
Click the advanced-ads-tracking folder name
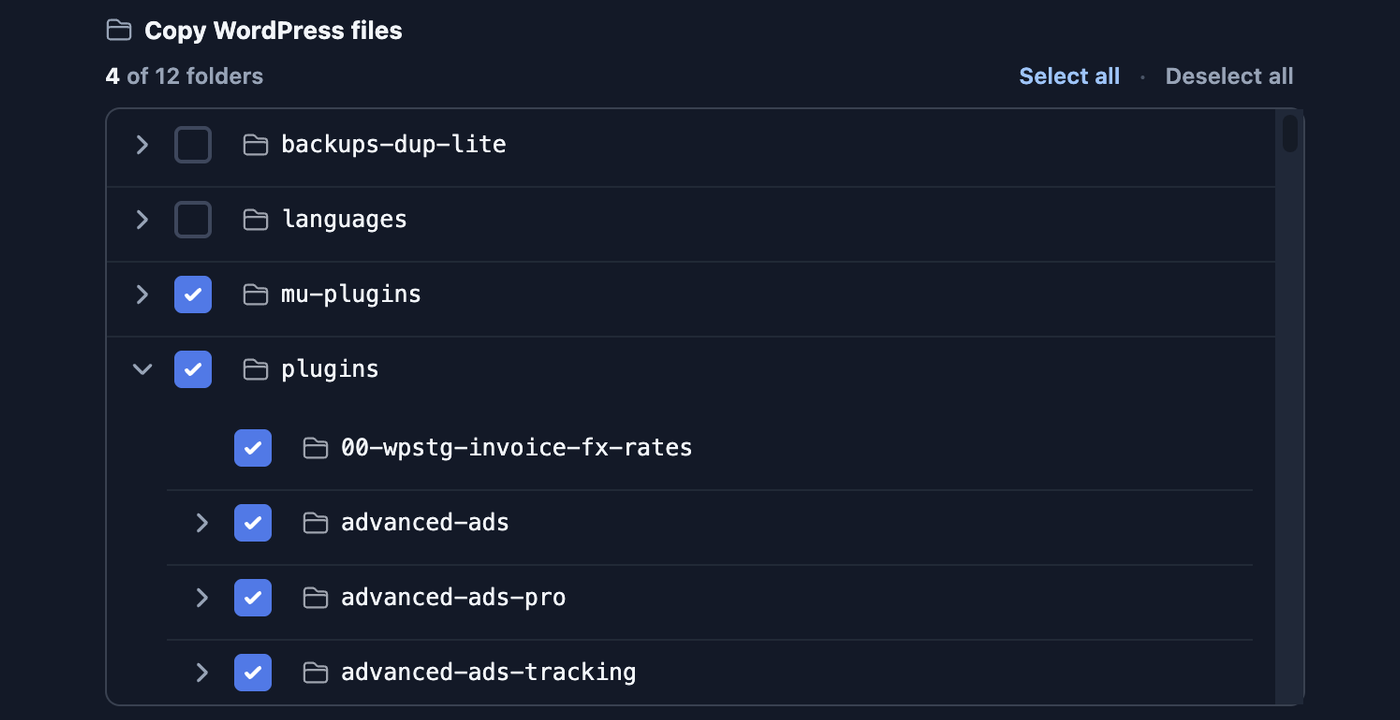pos(488,672)
